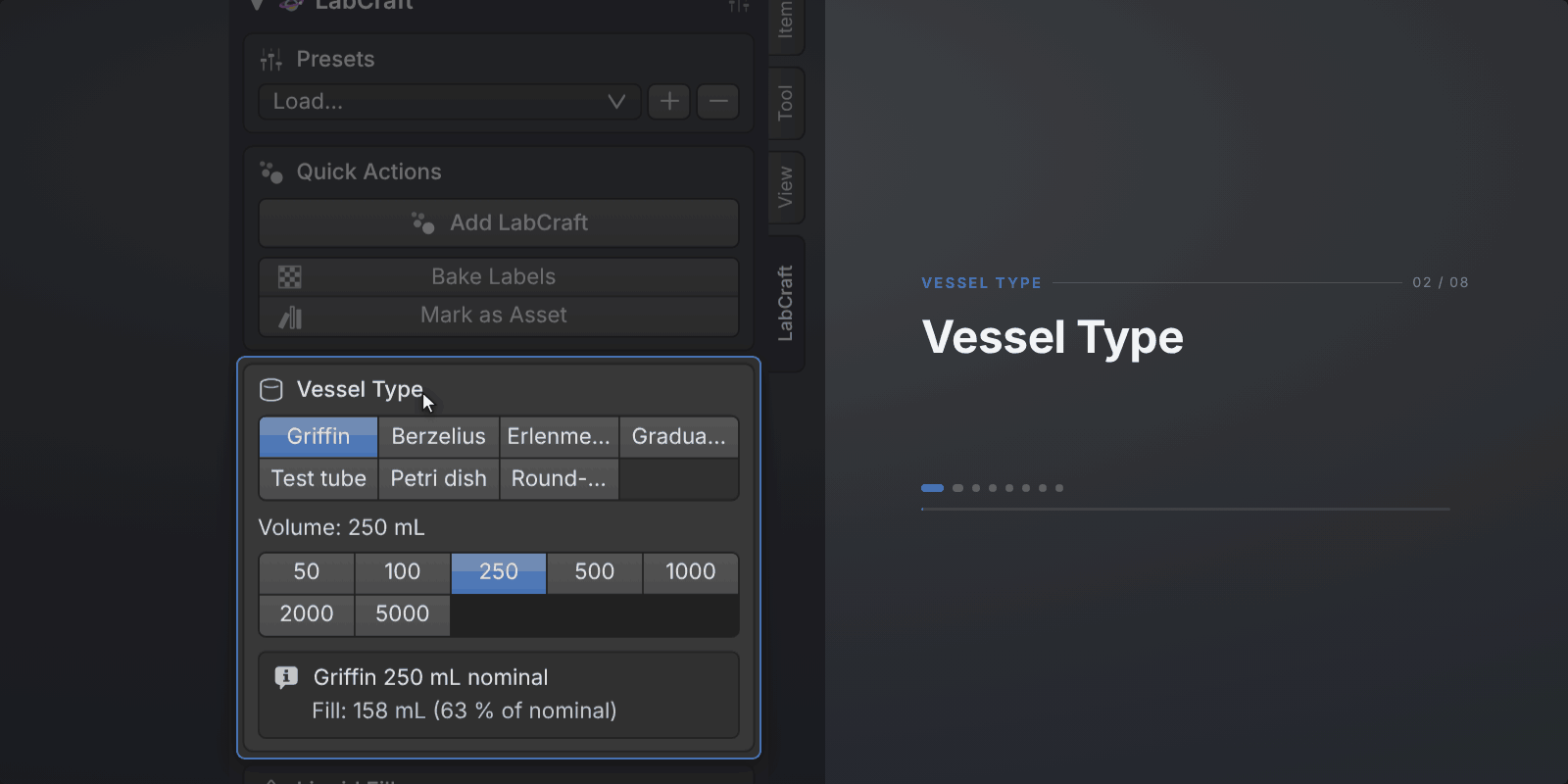Click the Volume: 250 mL label
Image resolution: width=1568 pixels, height=784 pixels.
pos(342,528)
